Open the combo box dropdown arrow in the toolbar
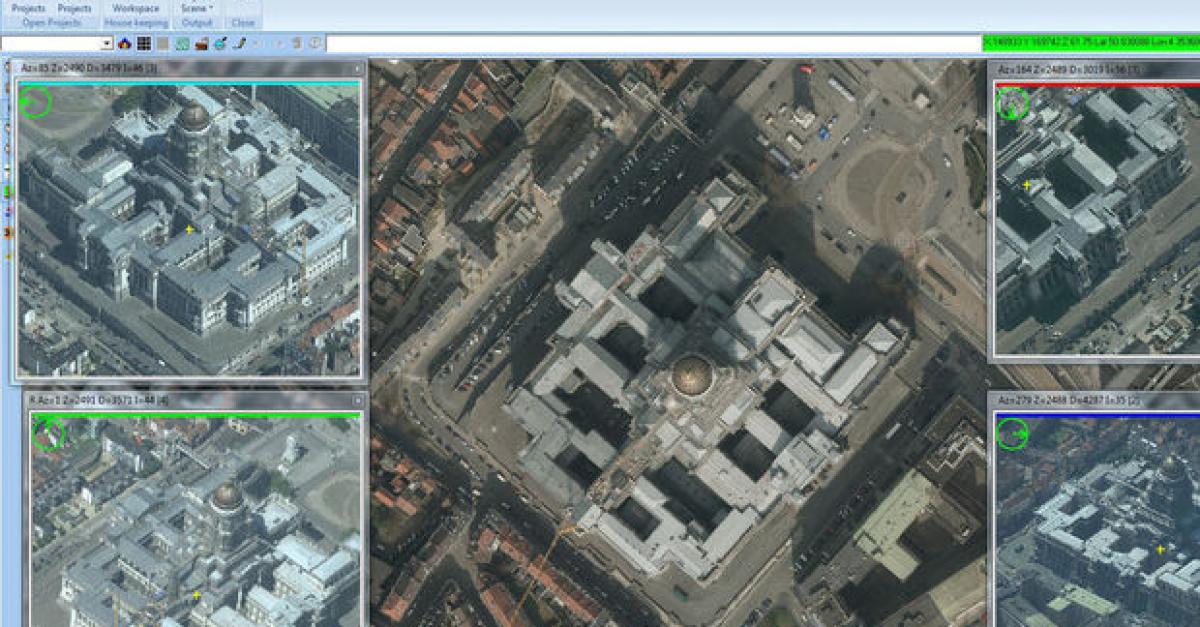 pos(107,44)
